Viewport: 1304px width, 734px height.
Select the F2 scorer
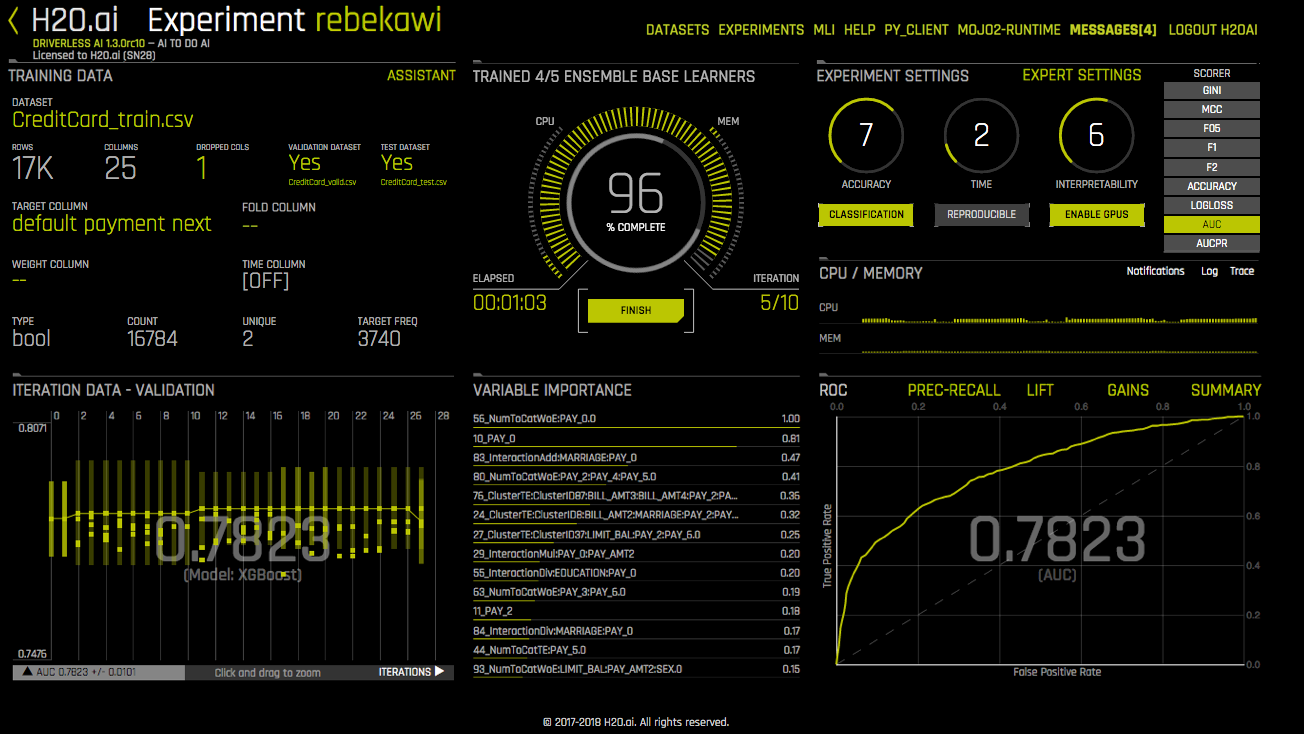(x=1211, y=167)
